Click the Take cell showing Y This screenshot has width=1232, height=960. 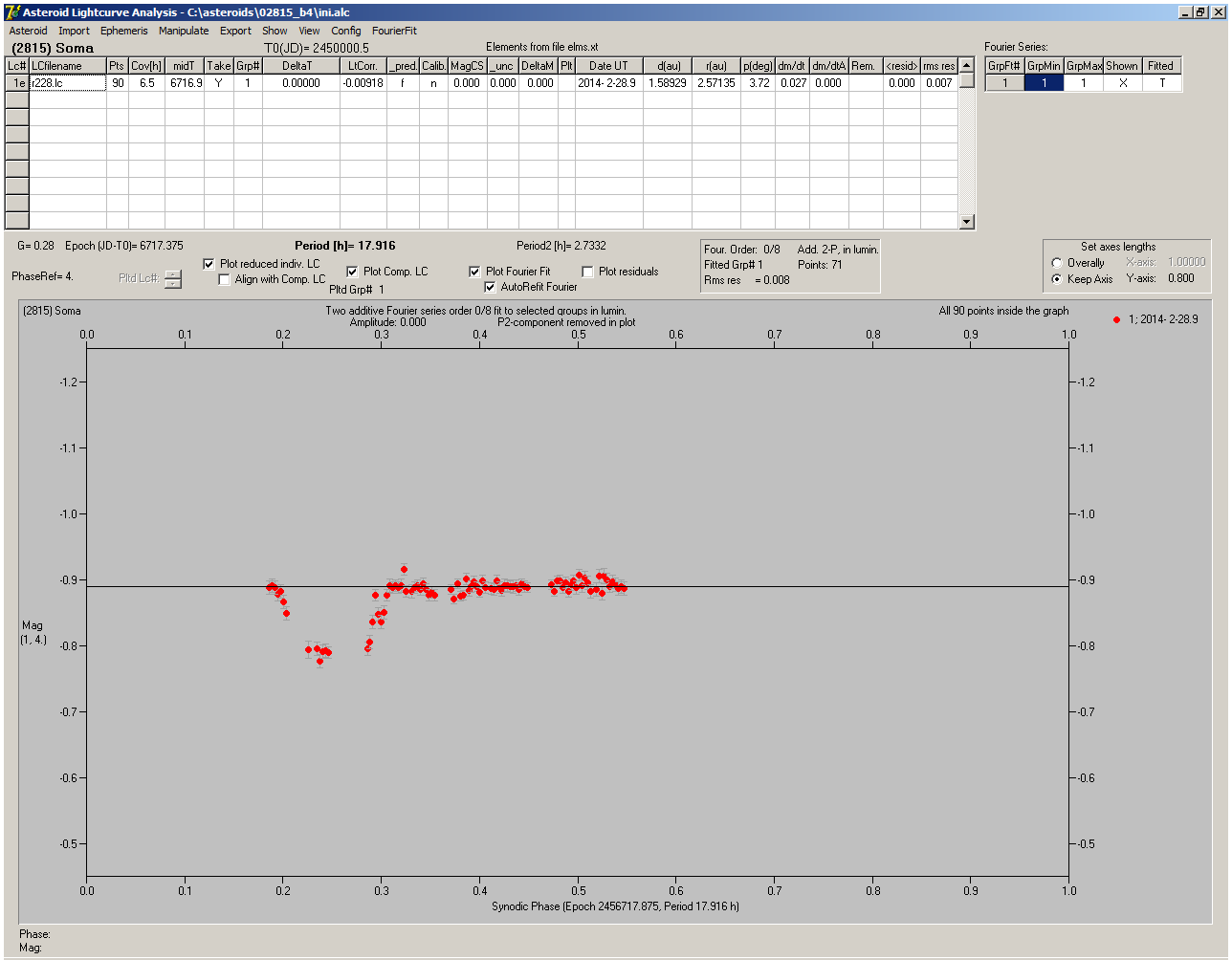pos(219,83)
